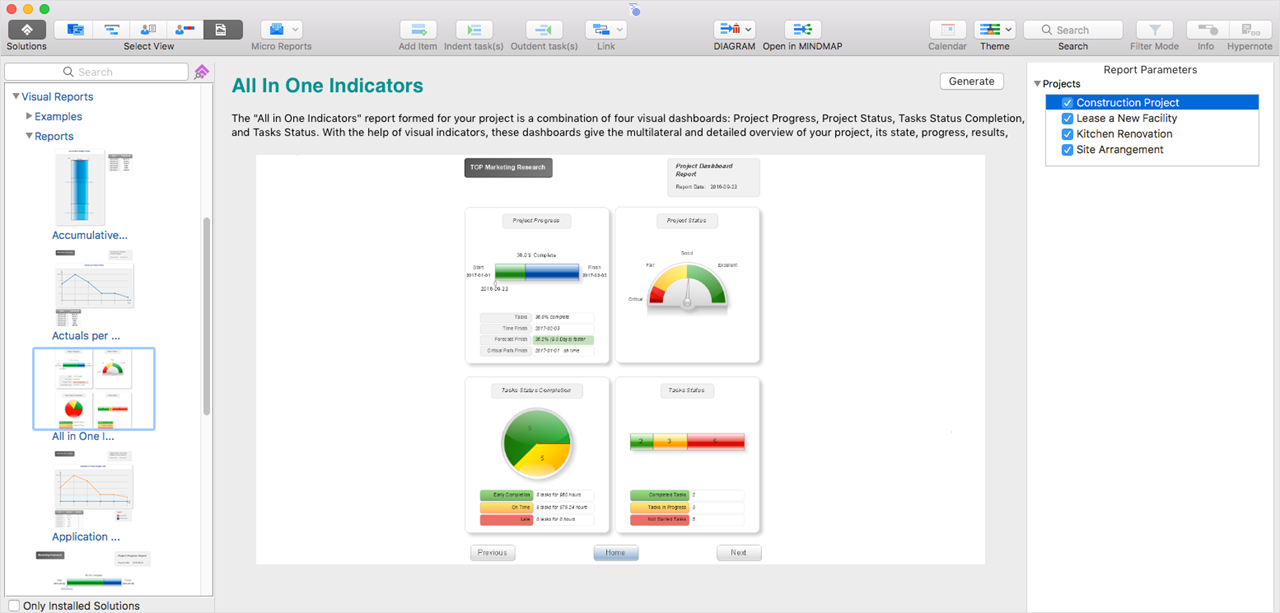The width and height of the screenshot is (1280, 613).
Task: Click the 'Reports' tree label
Action: (54, 136)
